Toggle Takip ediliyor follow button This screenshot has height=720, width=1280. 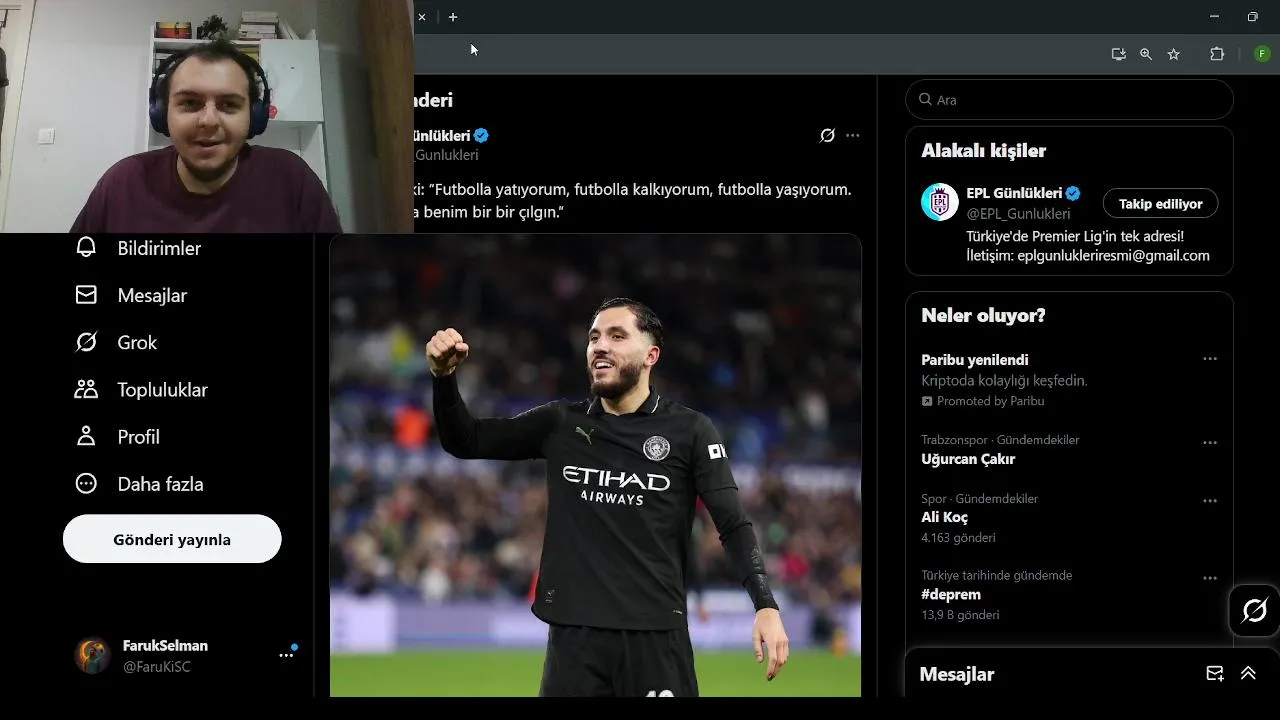[x=1160, y=203]
